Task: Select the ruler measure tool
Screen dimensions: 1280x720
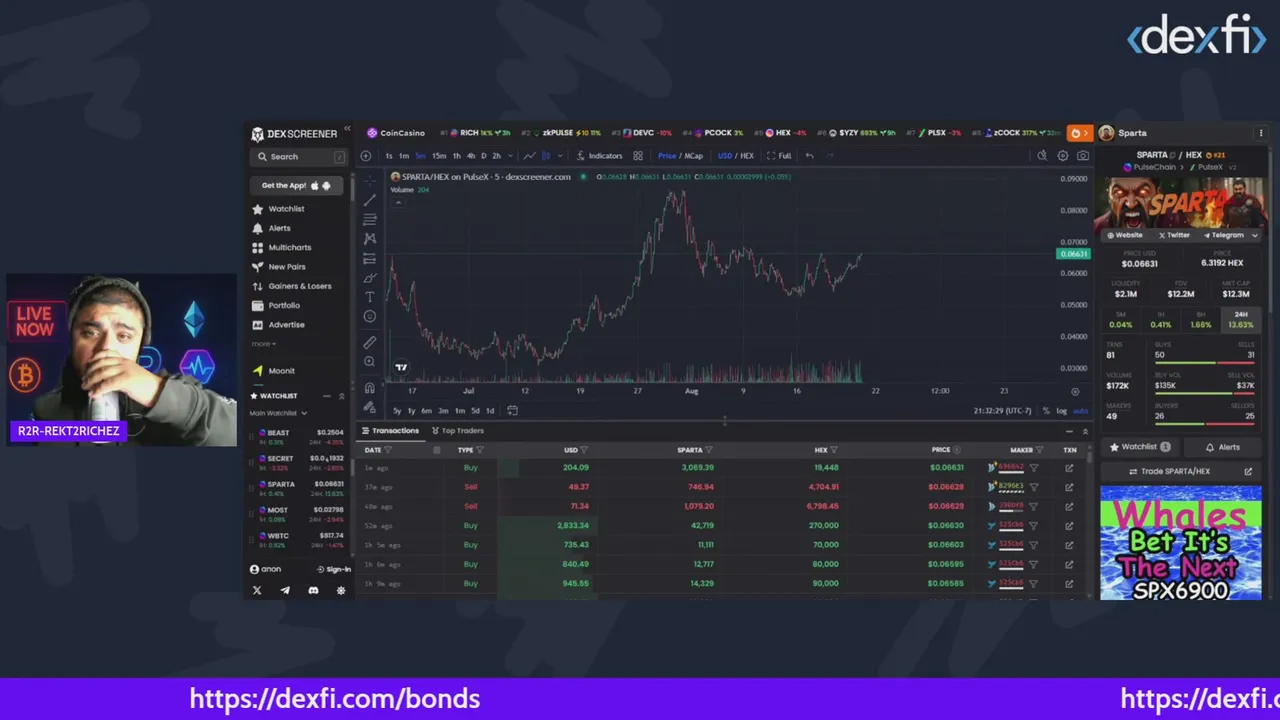Action: coord(369,342)
